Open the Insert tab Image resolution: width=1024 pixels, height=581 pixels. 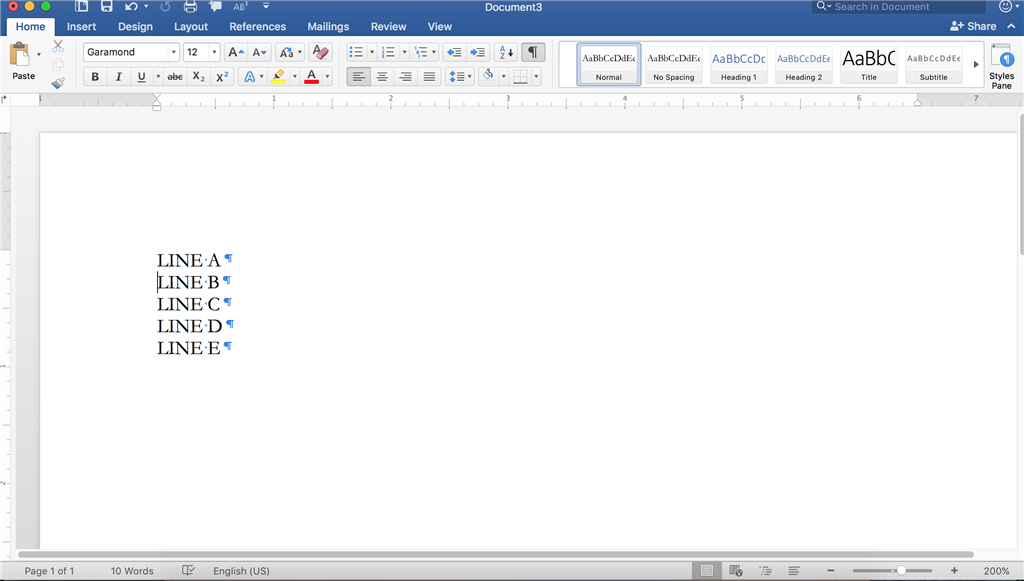click(x=81, y=27)
